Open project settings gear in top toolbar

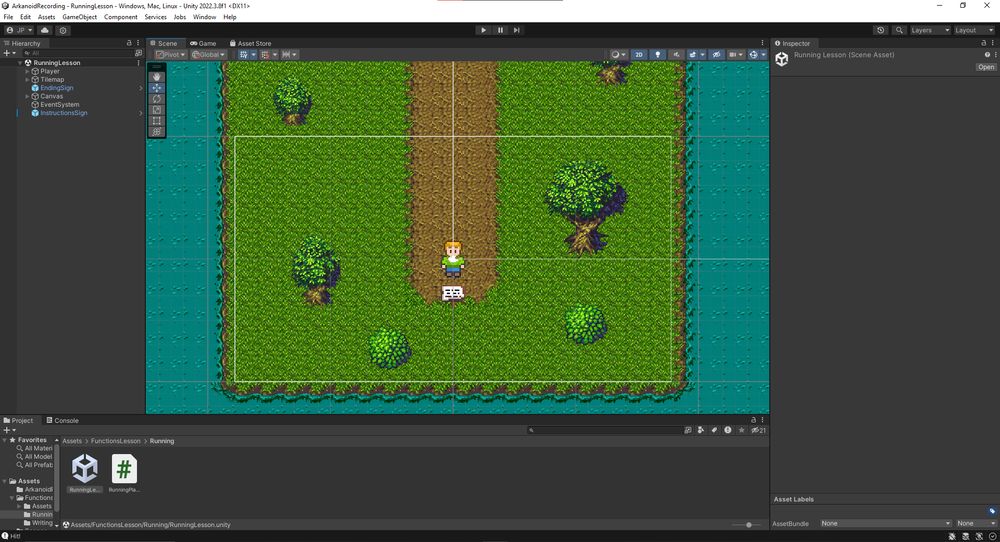pyautogui.click(x=63, y=30)
